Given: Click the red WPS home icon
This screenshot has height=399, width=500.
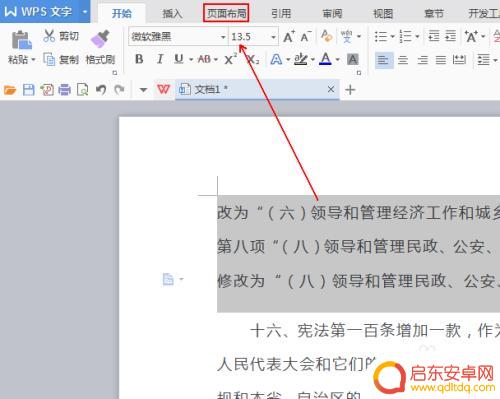Looking at the screenshot, I should 163,89.
